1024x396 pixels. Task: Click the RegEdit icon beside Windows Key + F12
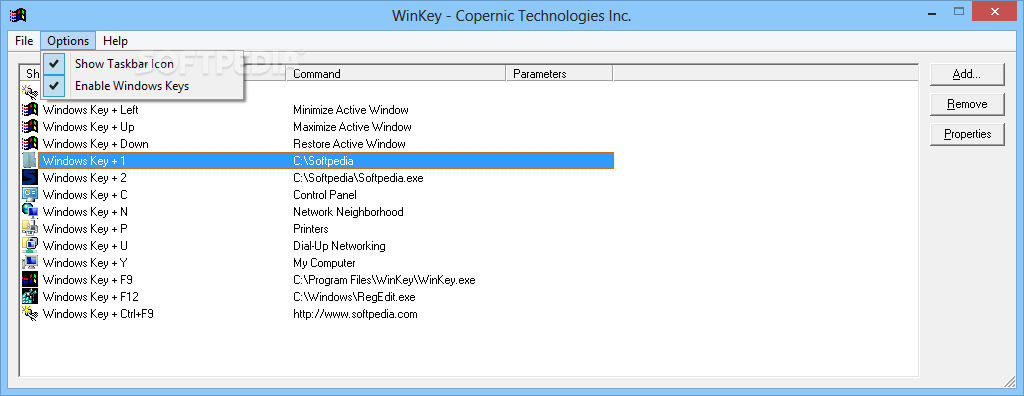coord(30,297)
